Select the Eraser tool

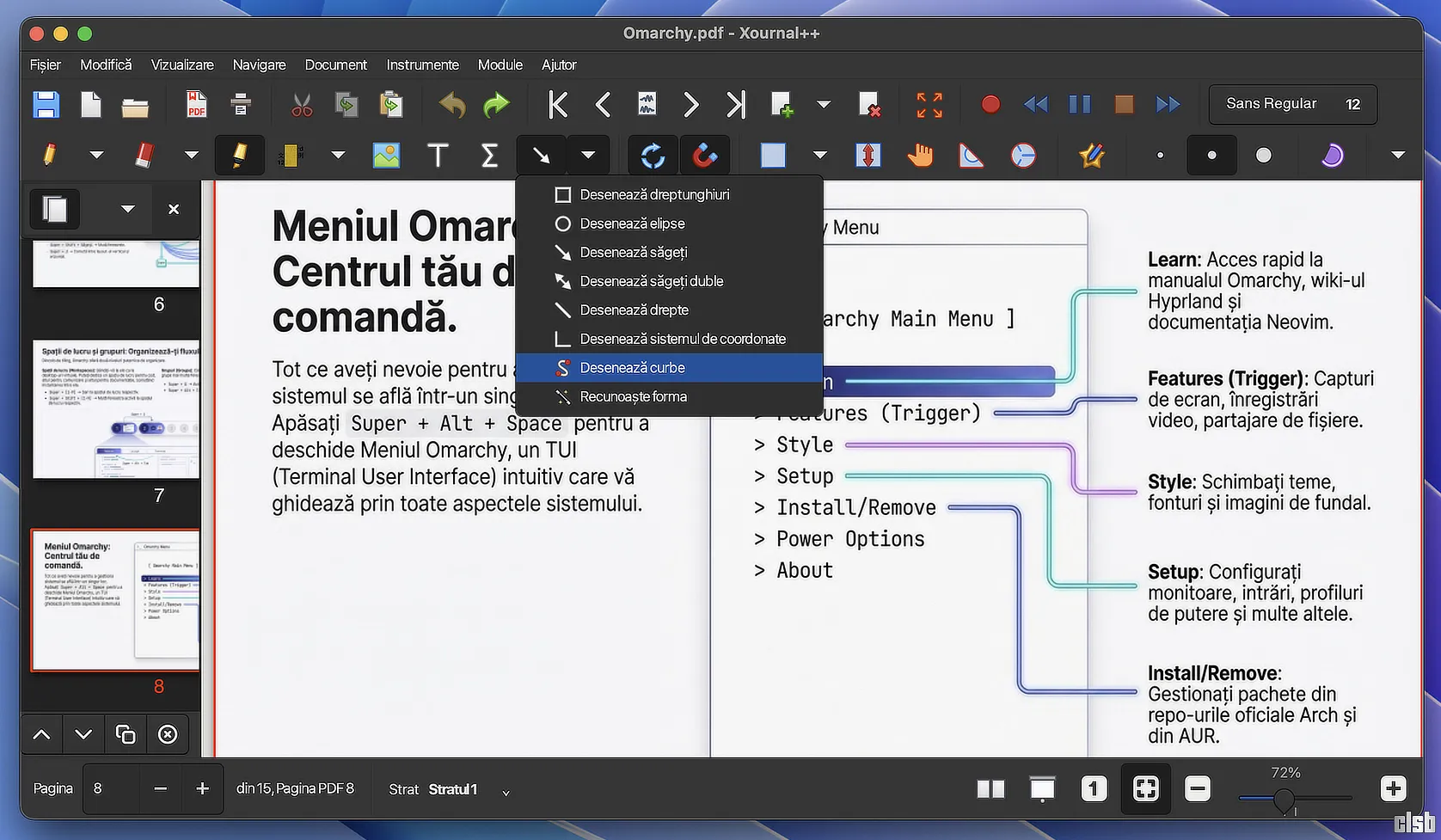(144, 156)
